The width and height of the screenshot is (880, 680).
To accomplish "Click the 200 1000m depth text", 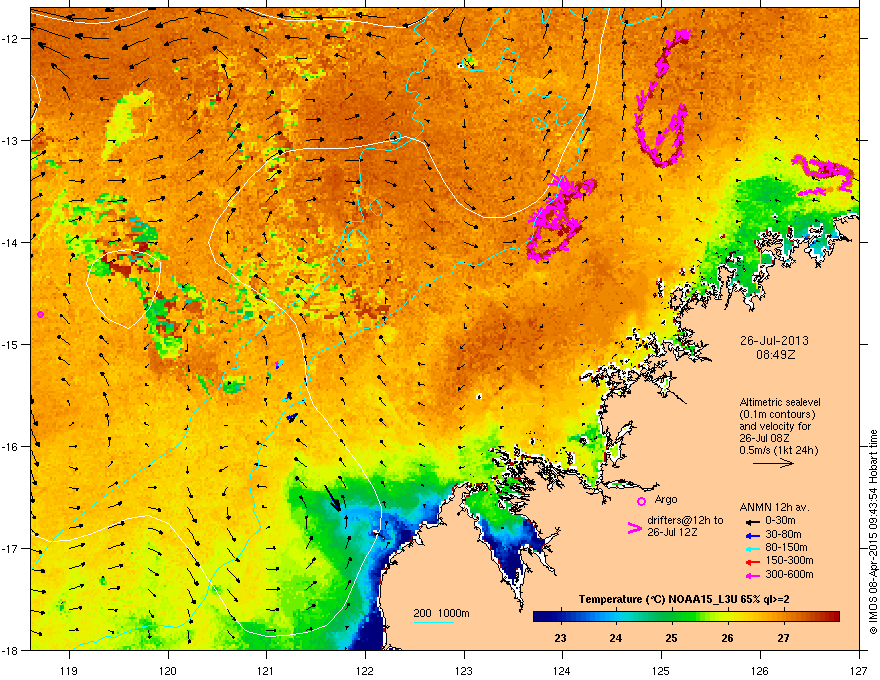I will pyautogui.click(x=441, y=613).
